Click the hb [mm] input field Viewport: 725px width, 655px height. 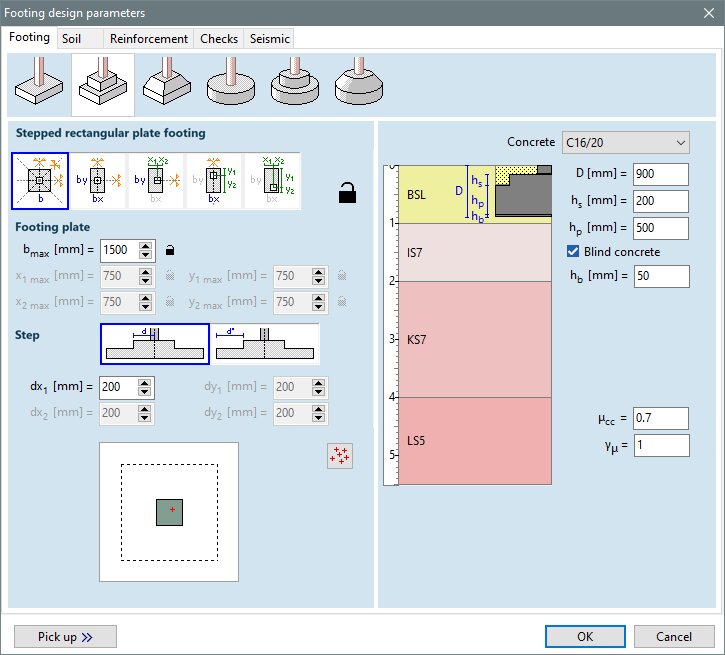tap(661, 276)
